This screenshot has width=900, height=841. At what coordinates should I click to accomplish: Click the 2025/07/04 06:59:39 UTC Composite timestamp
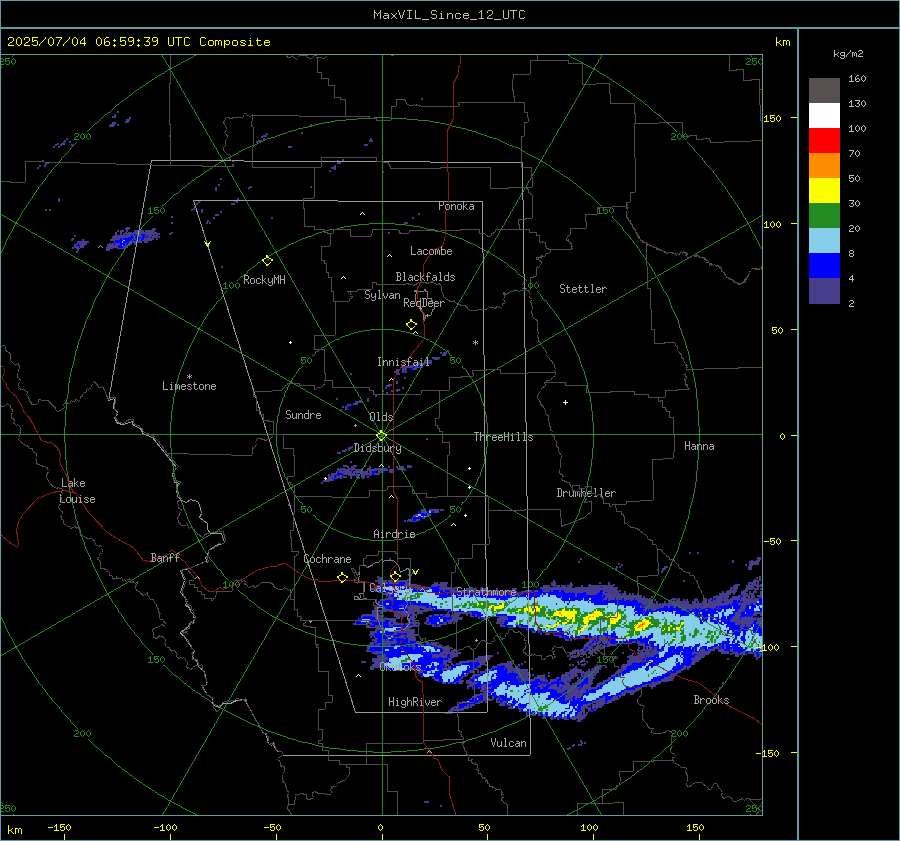click(x=138, y=42)
